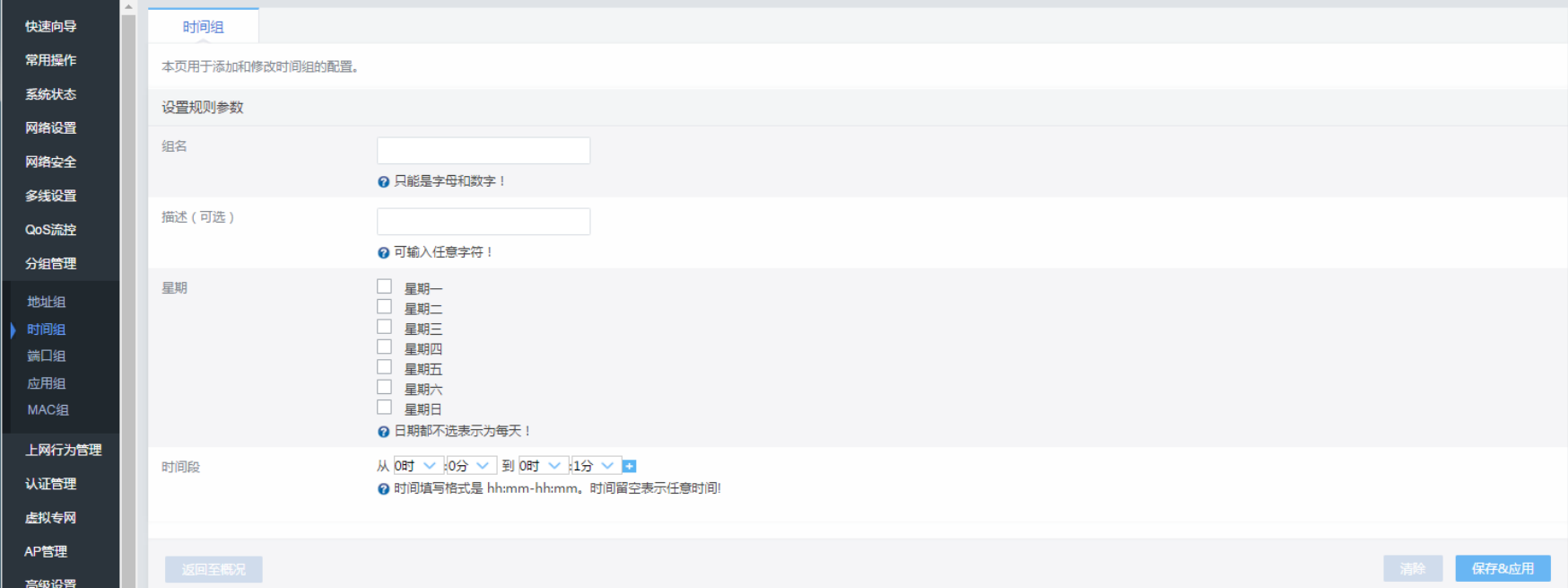Toggle the 星期日 checkbox
1568x588 pixels.
(384, 408)
